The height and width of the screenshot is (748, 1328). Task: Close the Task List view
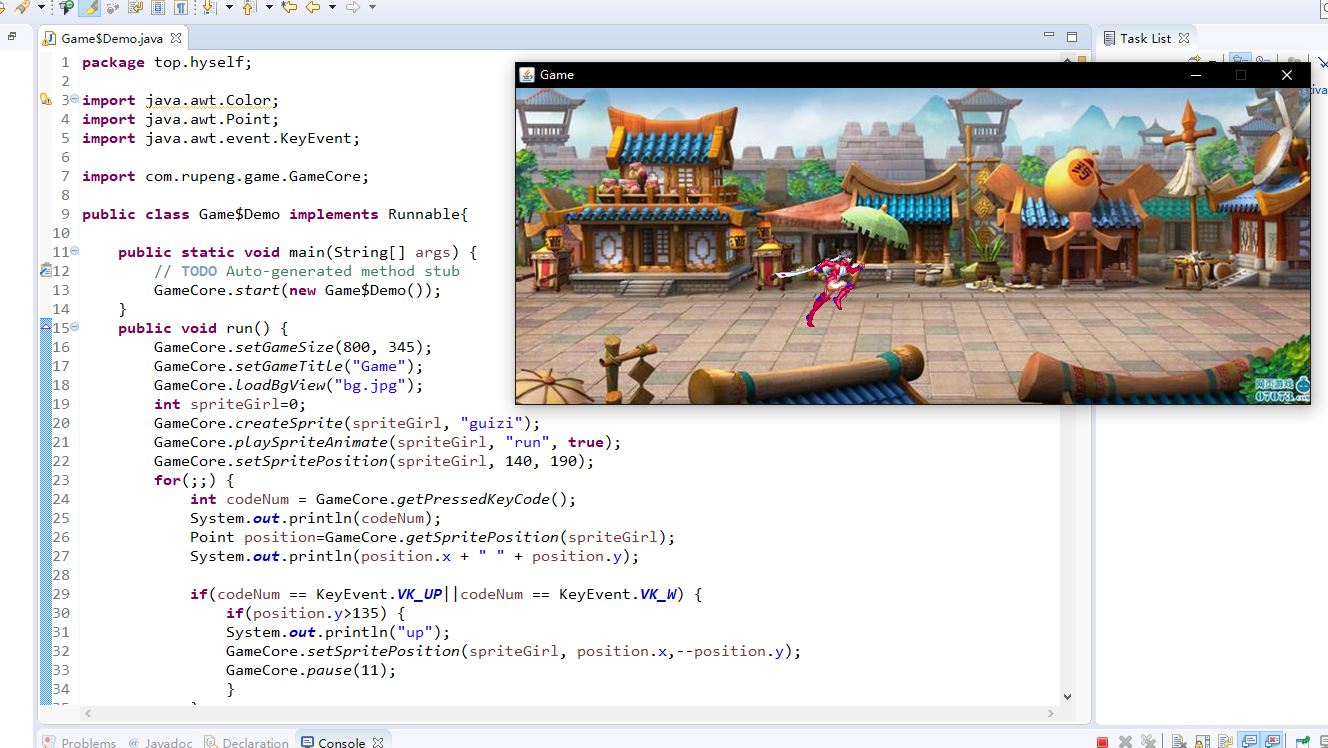[x=1184, y=38]
